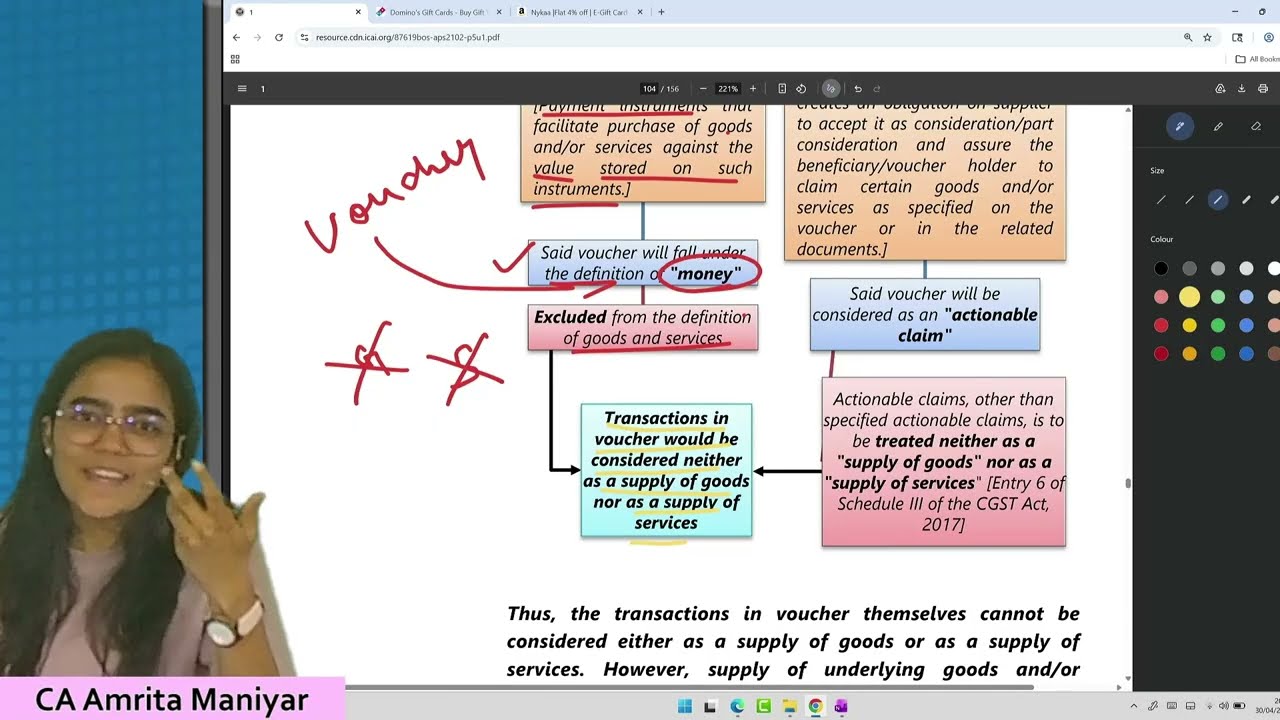
Task: Open the PDF sidebar menu
Action: click(242, 88)
